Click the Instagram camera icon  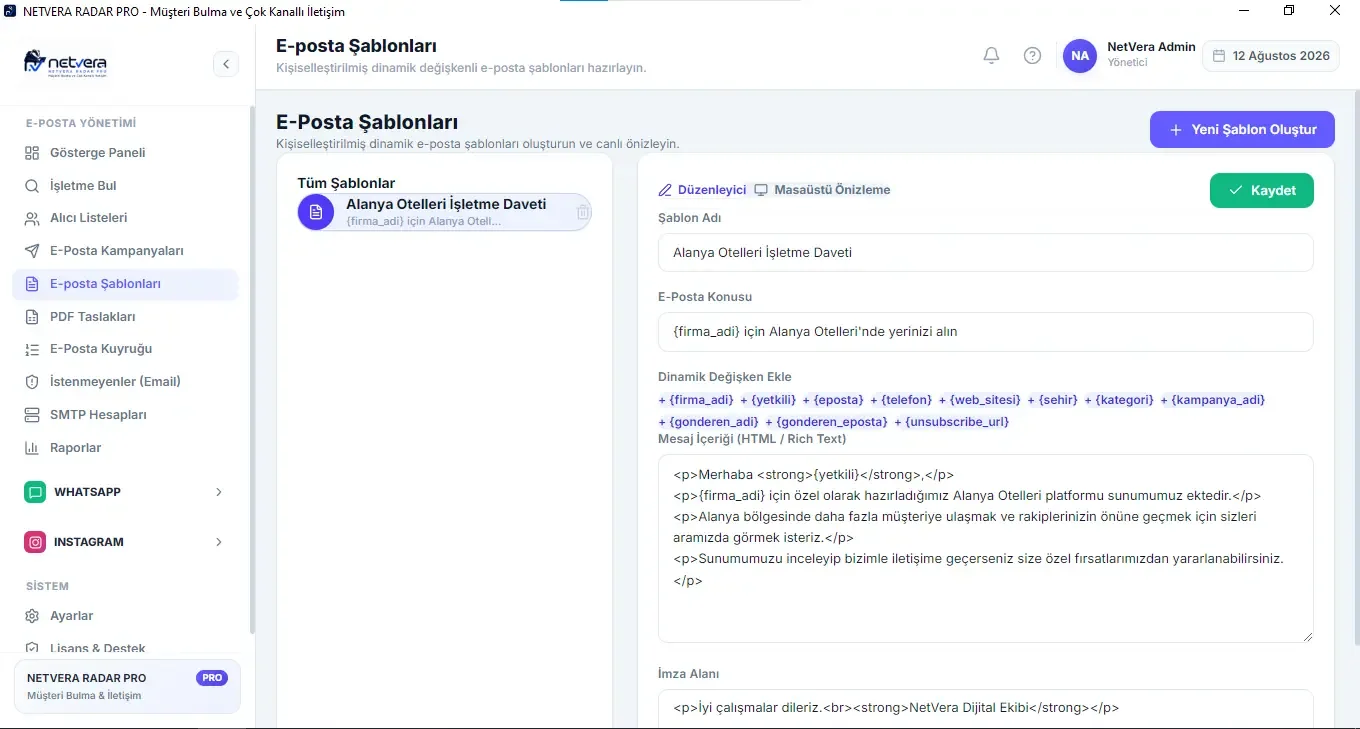36,542
